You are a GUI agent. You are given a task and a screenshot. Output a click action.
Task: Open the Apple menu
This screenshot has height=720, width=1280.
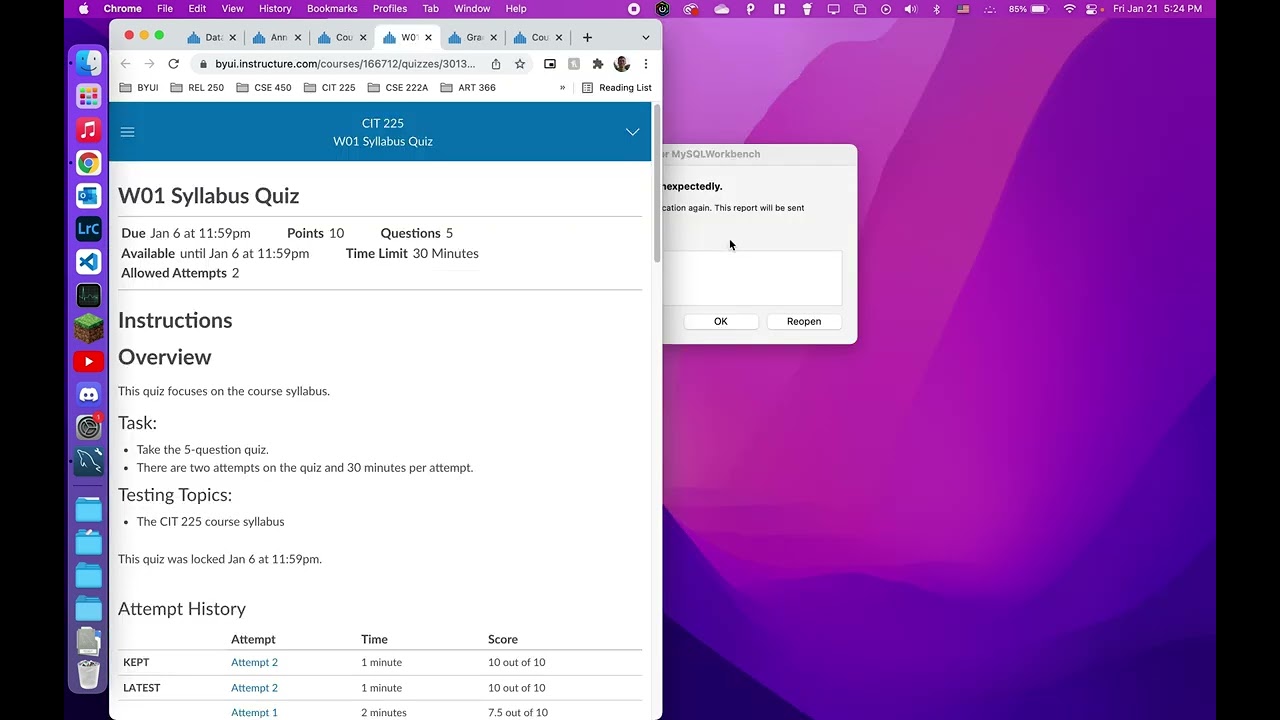(83, 9)
